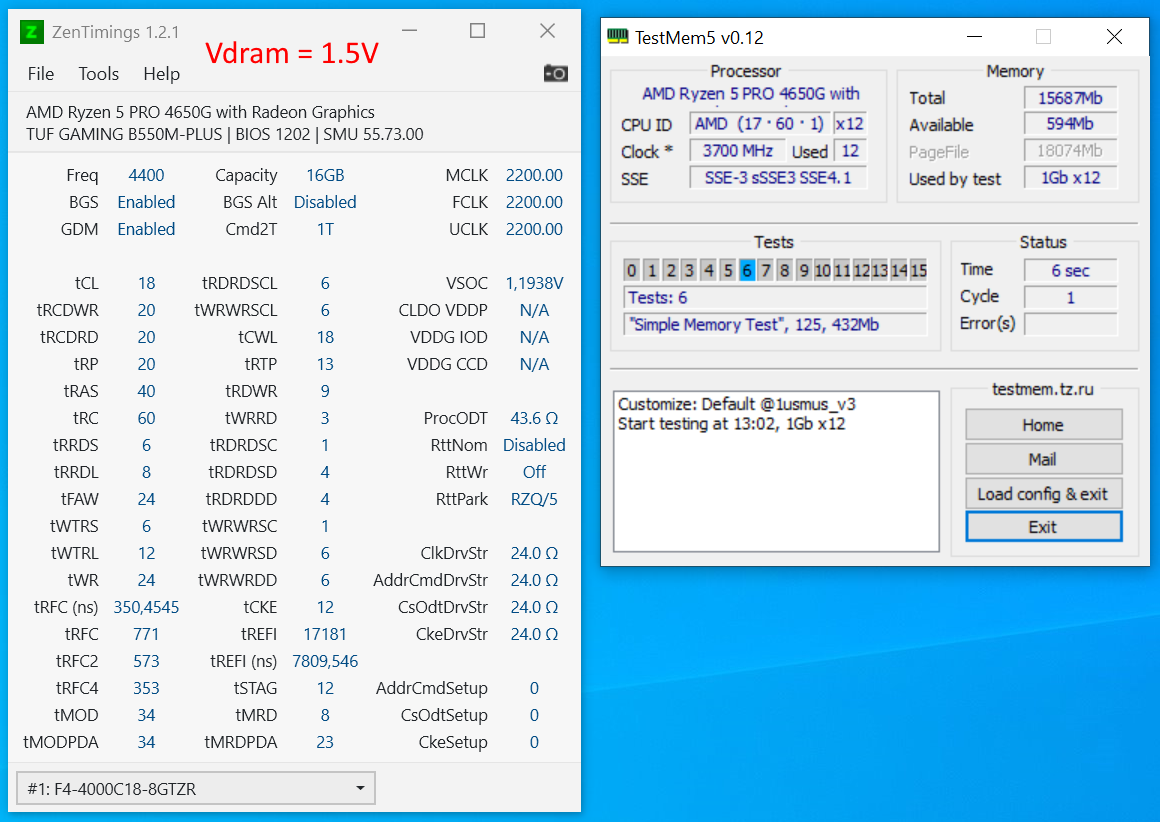Screen dimensions: 1160x822
Task: Click the Capacity value 16GB
Action: (x=326, y=175)
